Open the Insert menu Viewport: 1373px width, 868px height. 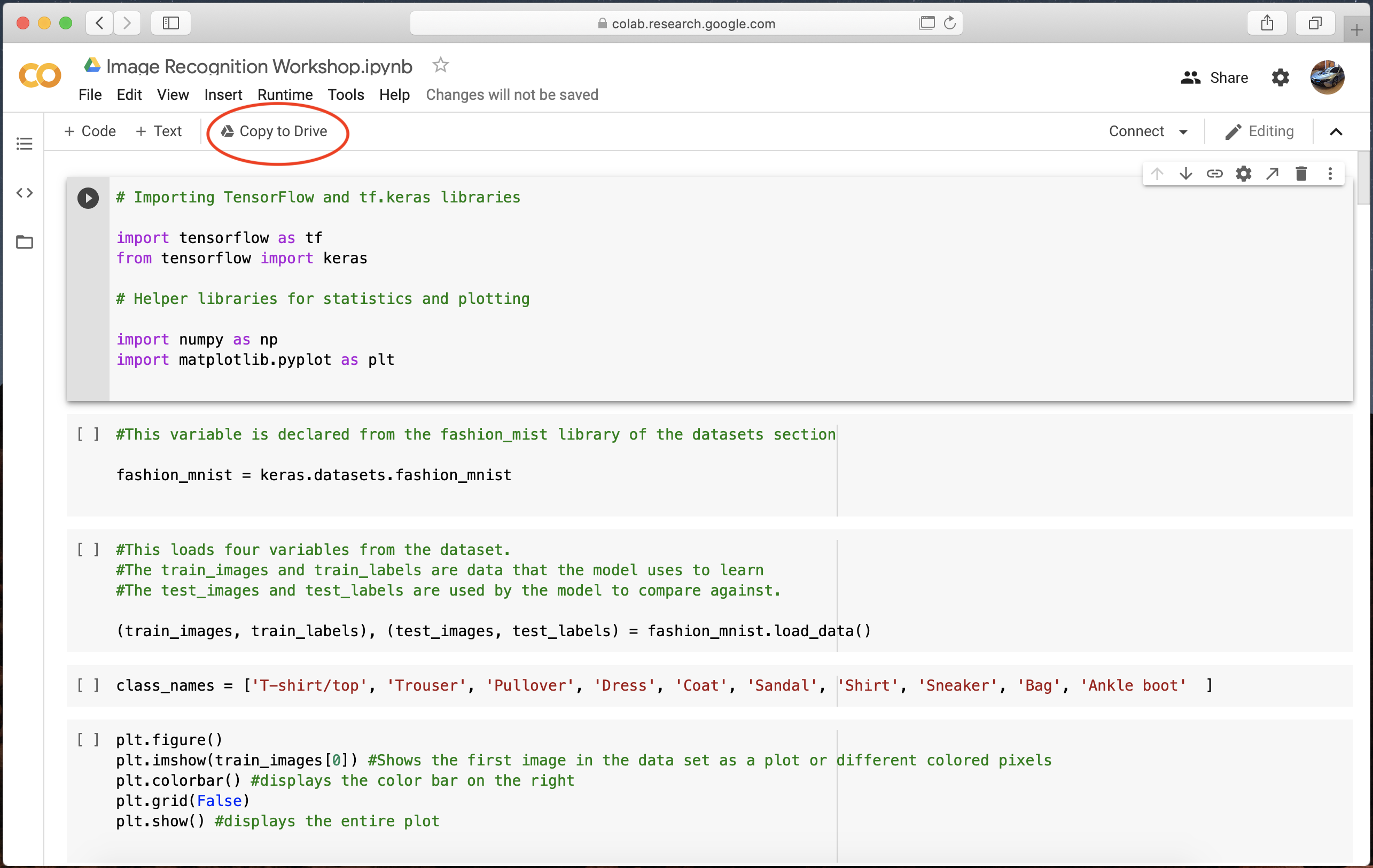click(221, 94)
